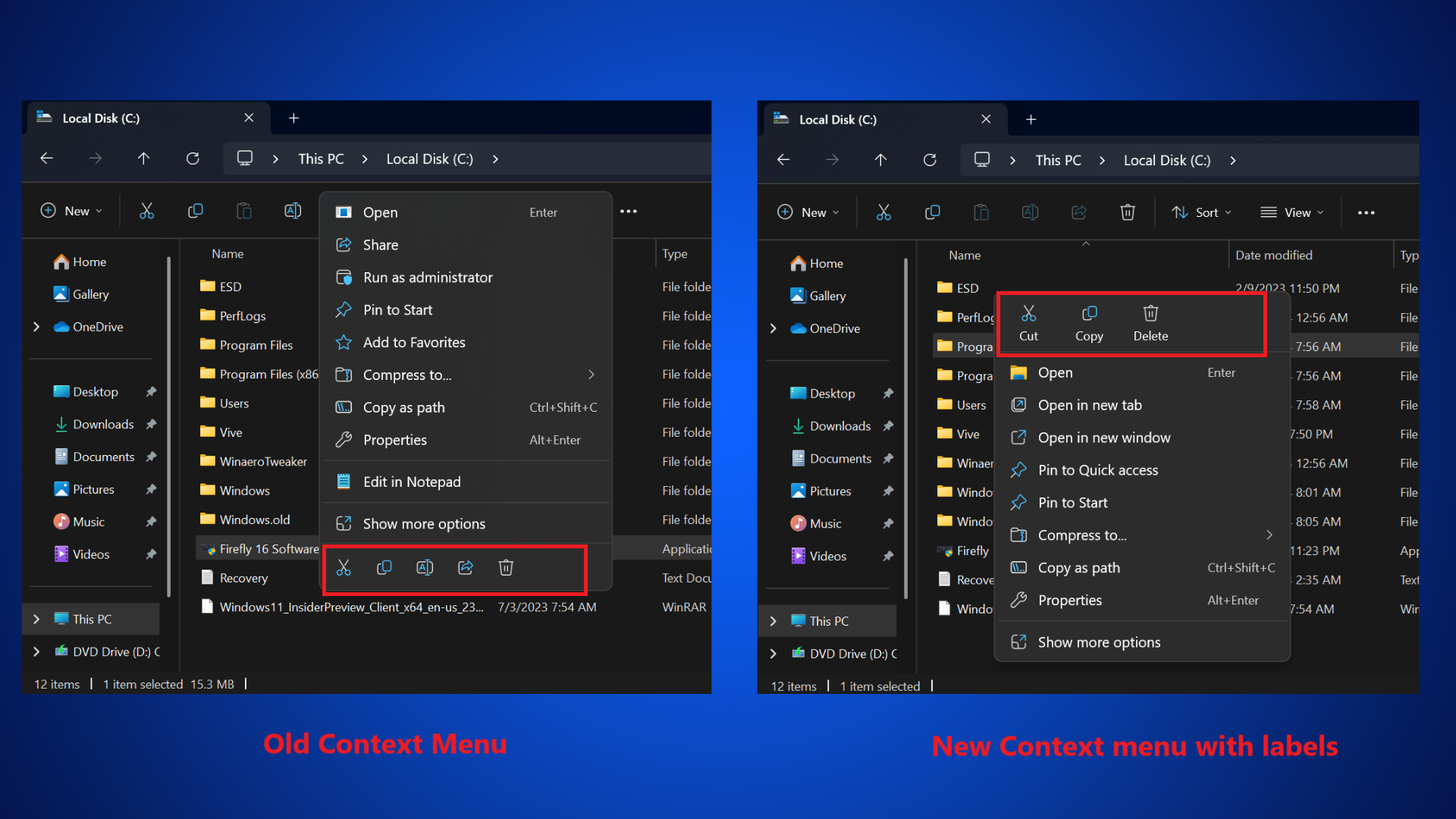The width and height of the screenshot is (1456, 819).
Task: Toggle navigation back arrow in Explorer
Action: 48,158
